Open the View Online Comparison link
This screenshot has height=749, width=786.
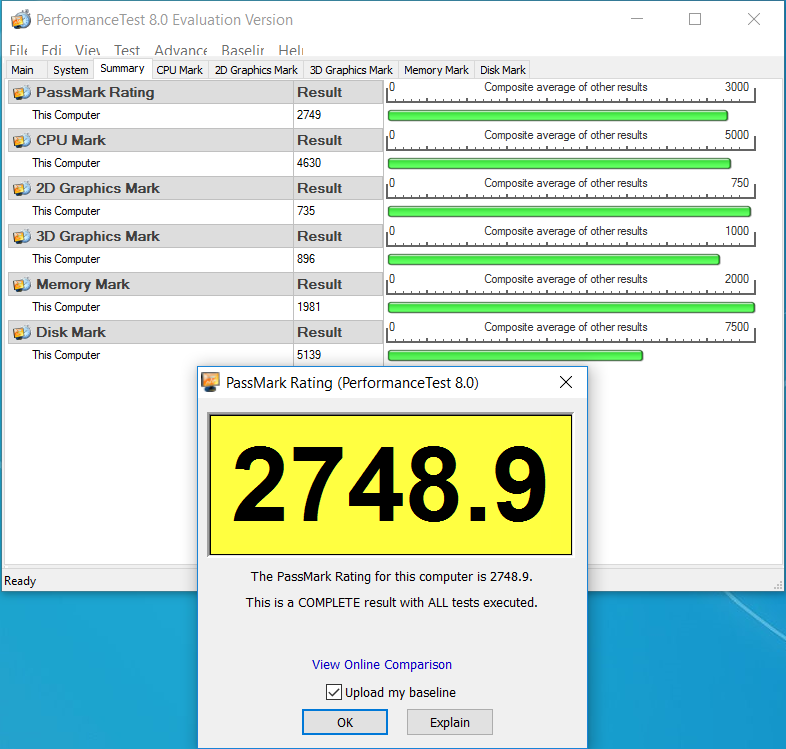382,665
